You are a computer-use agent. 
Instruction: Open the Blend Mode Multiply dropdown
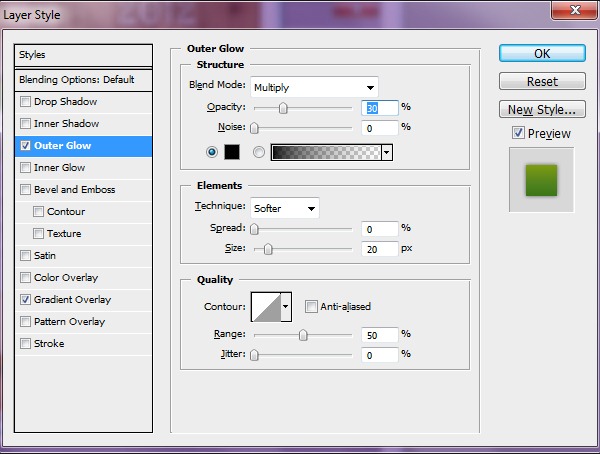(314, 87)
